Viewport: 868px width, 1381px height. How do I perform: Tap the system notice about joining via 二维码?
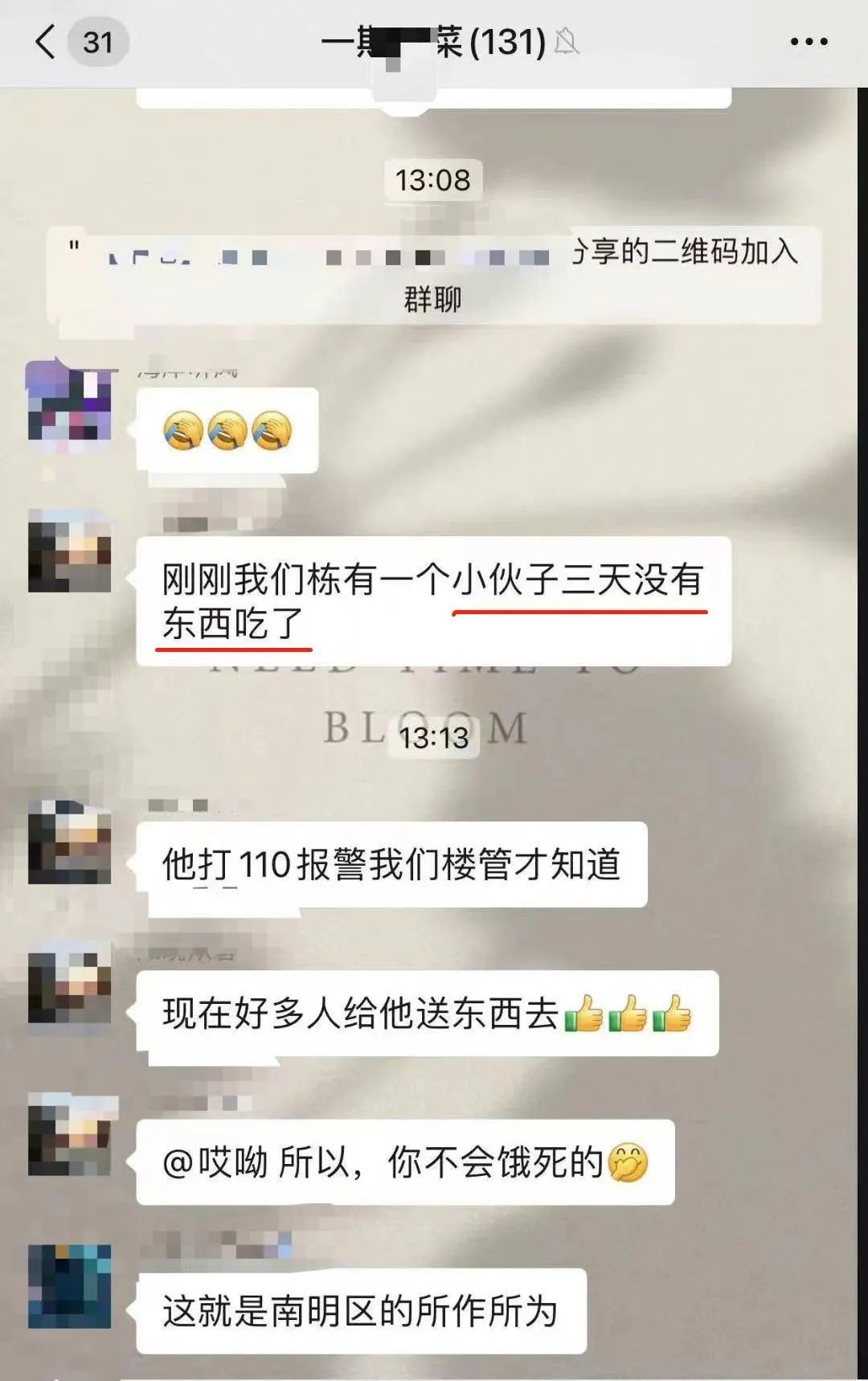point(433,275)
